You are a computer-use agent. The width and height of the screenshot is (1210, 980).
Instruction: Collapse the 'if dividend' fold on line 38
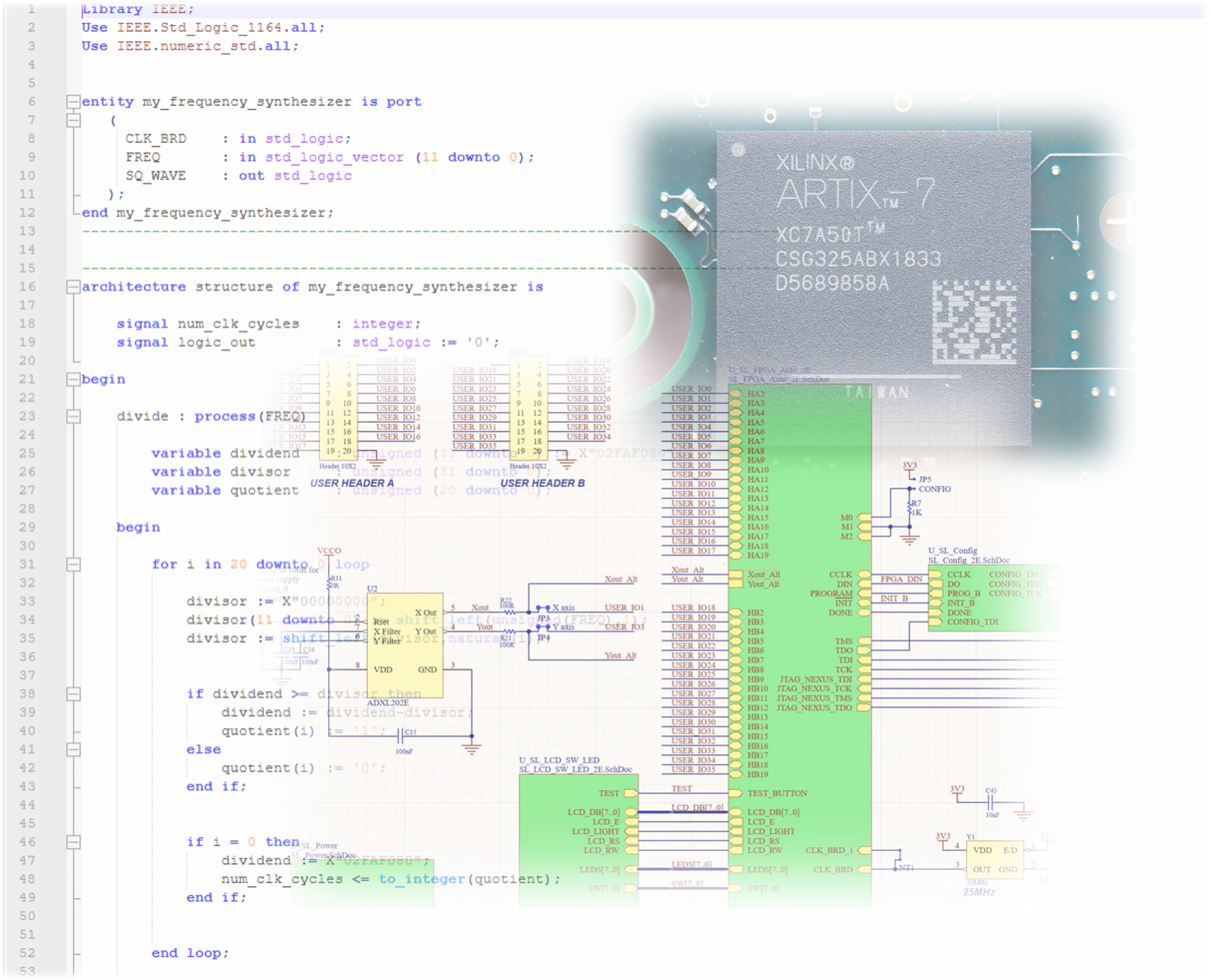point(73,694)
